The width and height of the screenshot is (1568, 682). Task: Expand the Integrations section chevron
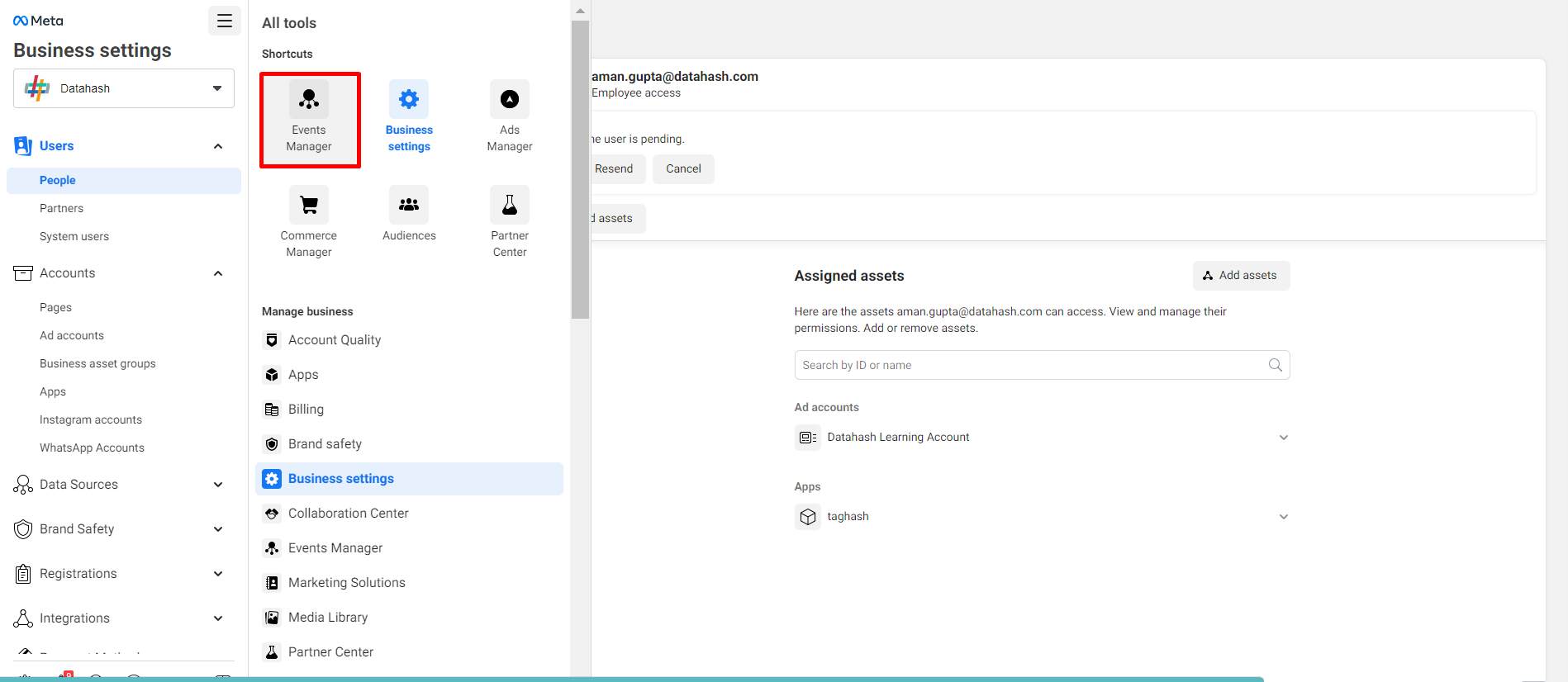(218, 618)
